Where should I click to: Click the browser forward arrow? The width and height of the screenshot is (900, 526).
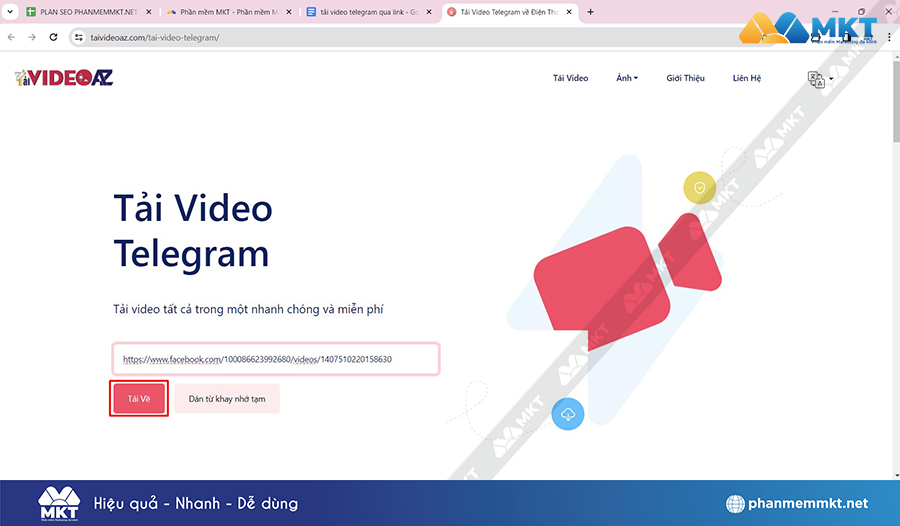[32, 37]
